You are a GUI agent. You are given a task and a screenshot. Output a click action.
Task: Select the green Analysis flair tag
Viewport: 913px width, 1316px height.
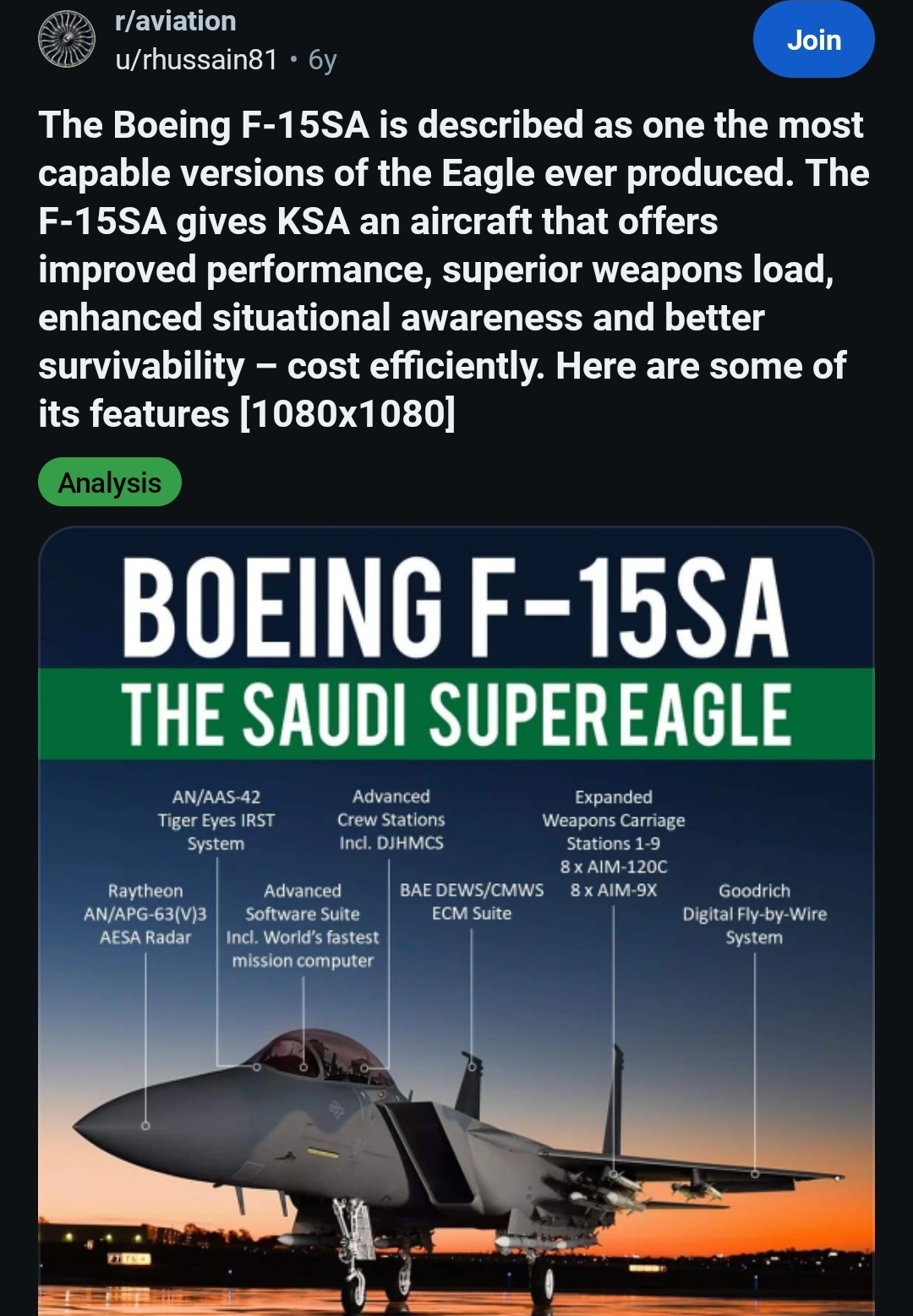(x=110, y=483)
